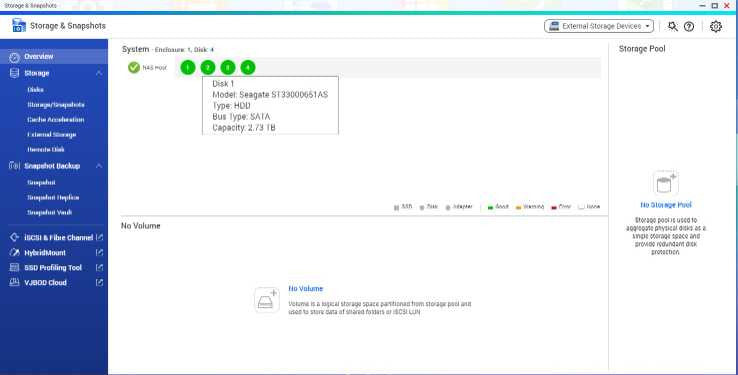Click the VJBOD Cloud icon

coord(15,282)
